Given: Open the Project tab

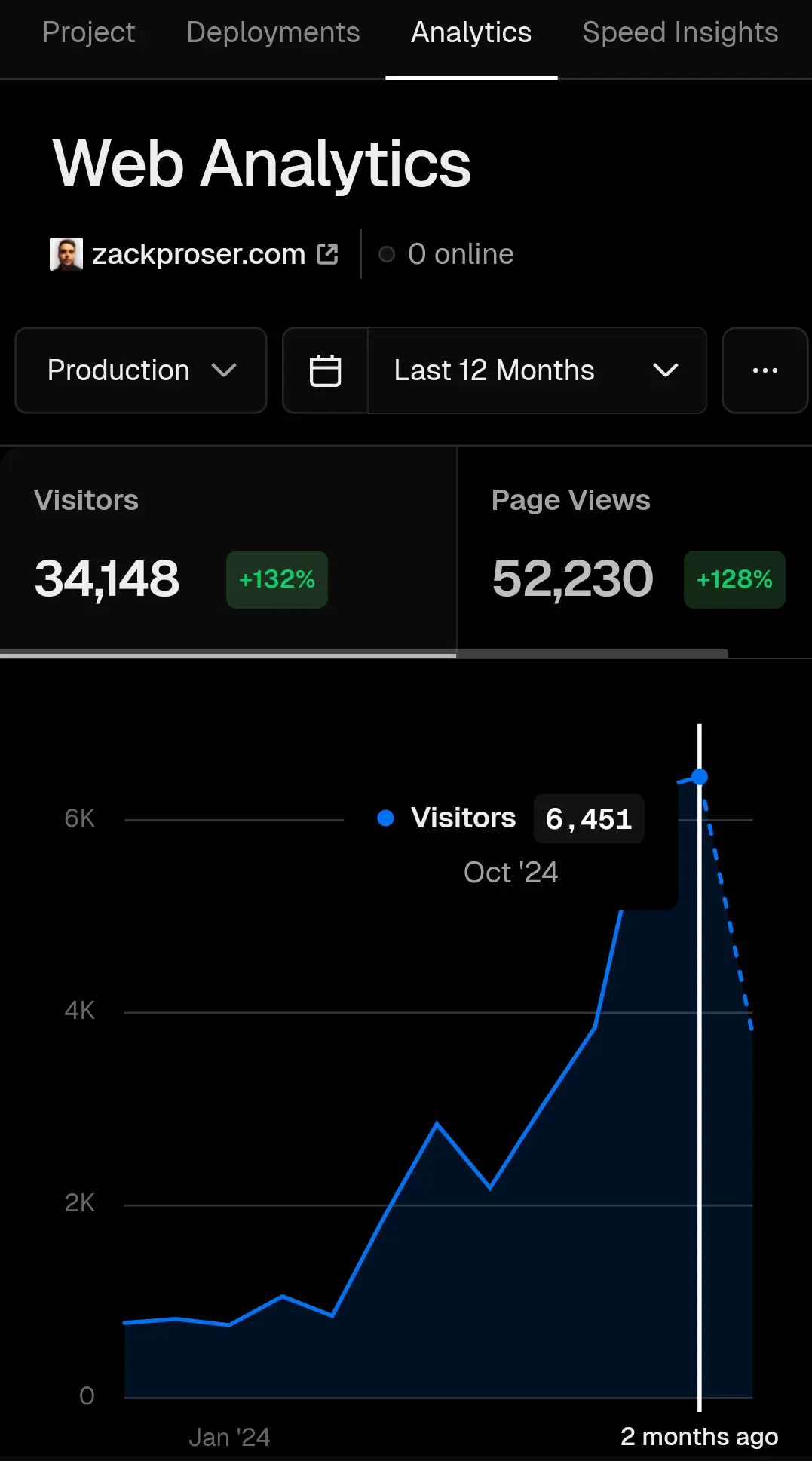Looking at the screenshot, I should [x=88, y=33].
